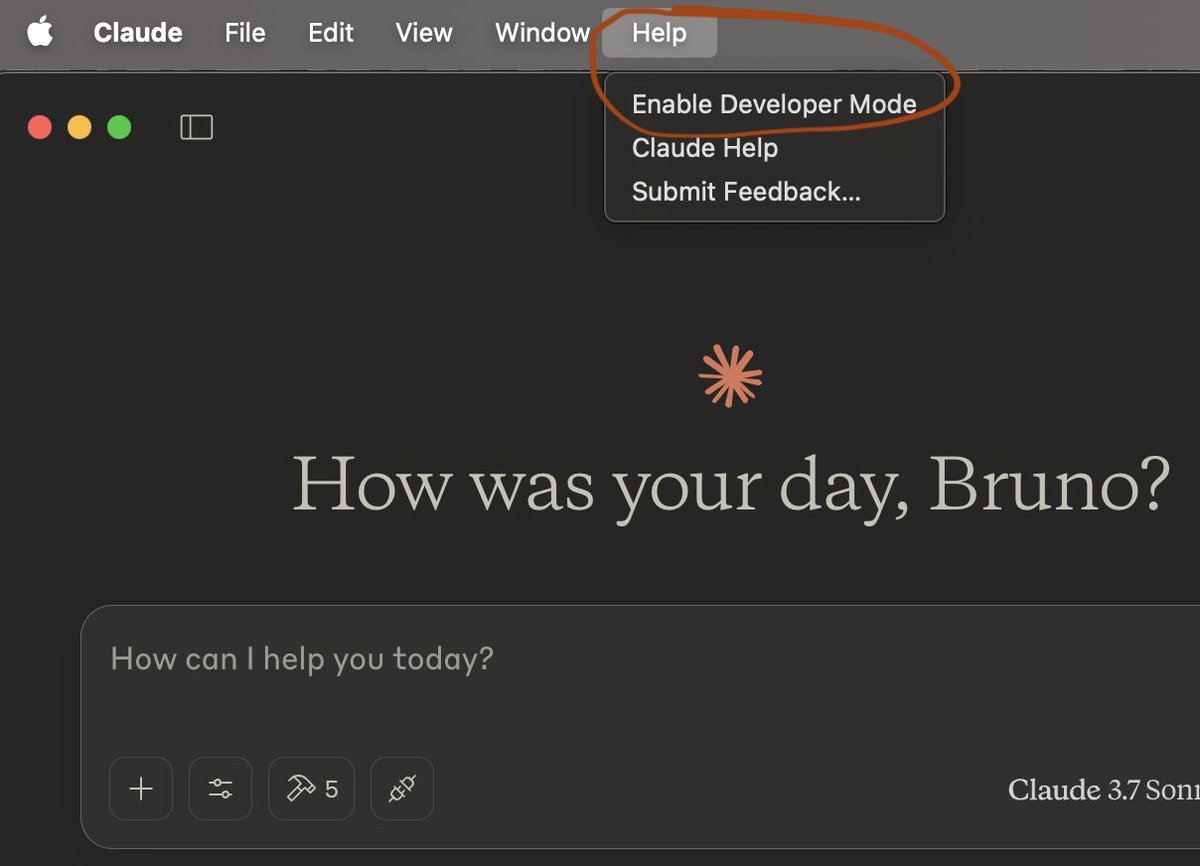The height and width of the screenshot is (866, 1200).
Task: Click the orange Claude starburst logo
Action: [730, 376]
